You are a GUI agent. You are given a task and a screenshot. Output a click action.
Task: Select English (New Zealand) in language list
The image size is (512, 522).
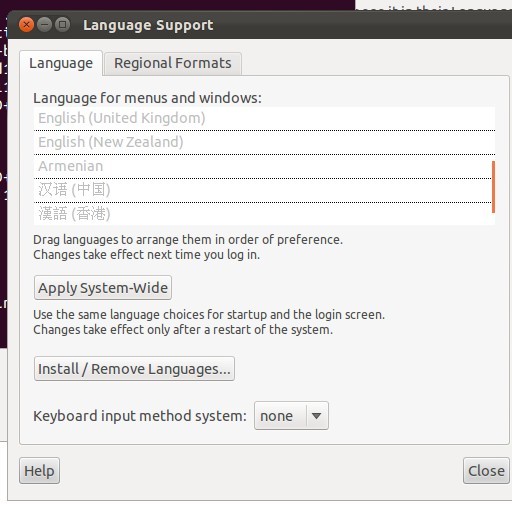264,142
